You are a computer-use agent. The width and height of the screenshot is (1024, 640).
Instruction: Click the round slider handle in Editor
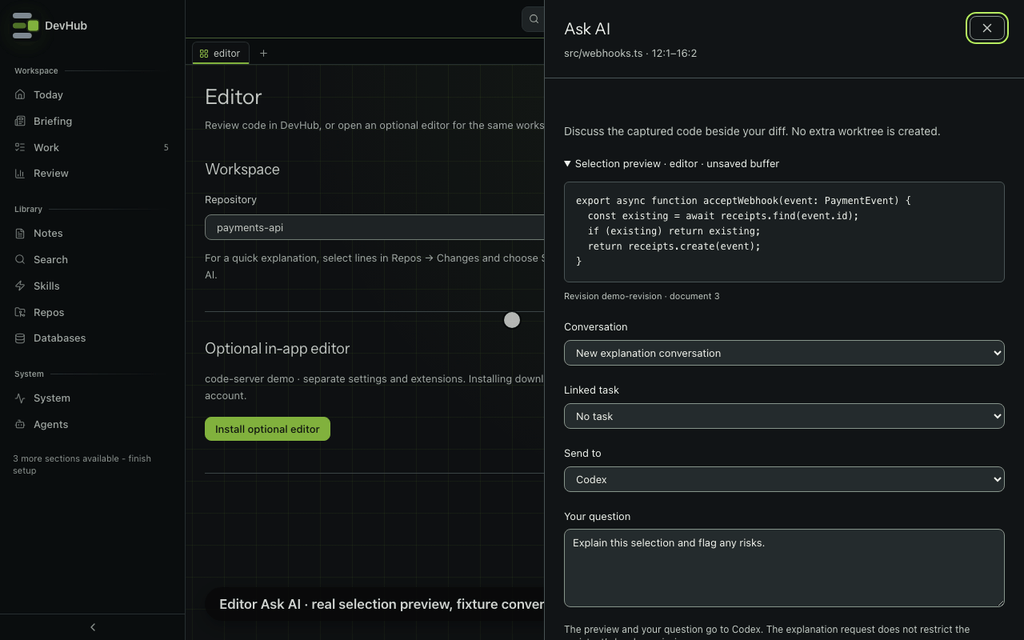pyautogui.click(x=512, y=320)
